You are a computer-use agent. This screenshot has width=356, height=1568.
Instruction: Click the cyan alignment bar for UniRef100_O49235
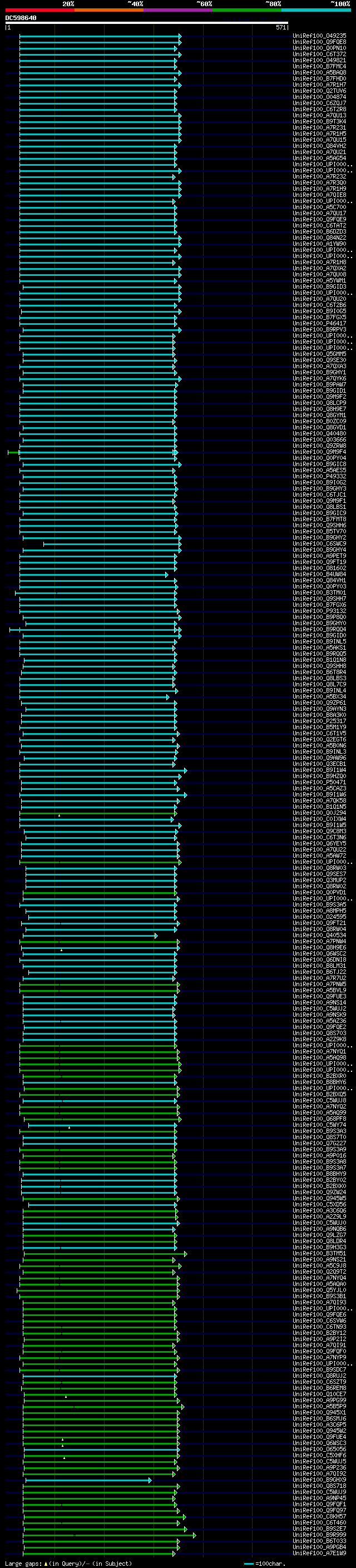pyautogui.click(x=101, y=36)
